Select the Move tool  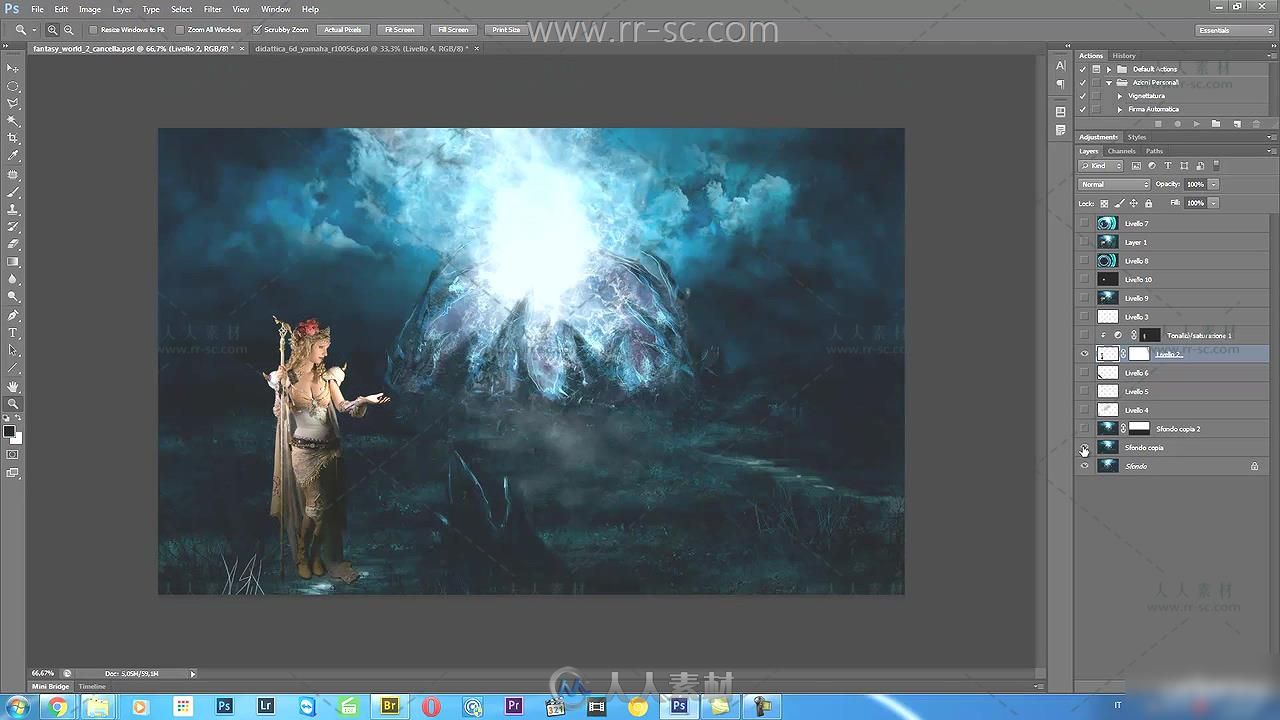(13, 68)
